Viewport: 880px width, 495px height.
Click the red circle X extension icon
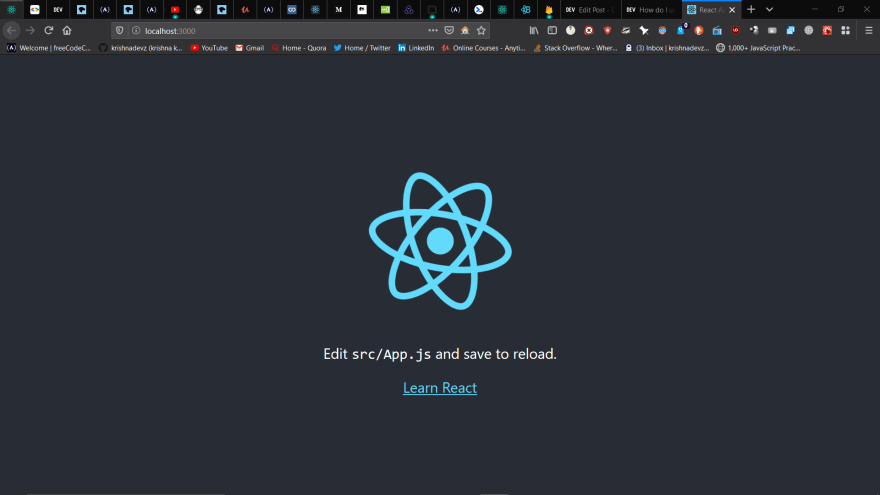pyautogui.click(x=589, y=30)
